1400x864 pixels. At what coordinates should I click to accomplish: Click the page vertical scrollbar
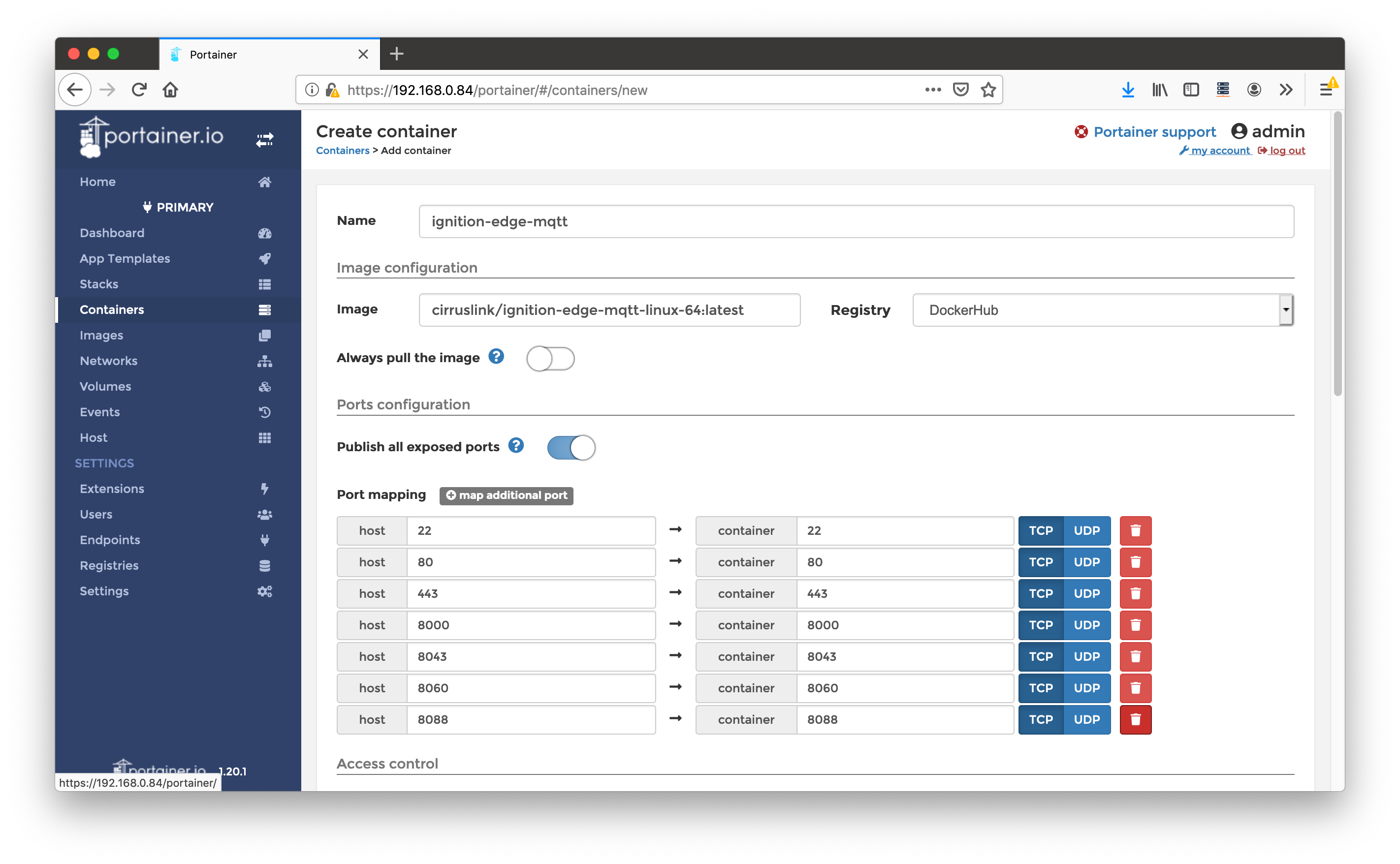tap(1337, 254)
